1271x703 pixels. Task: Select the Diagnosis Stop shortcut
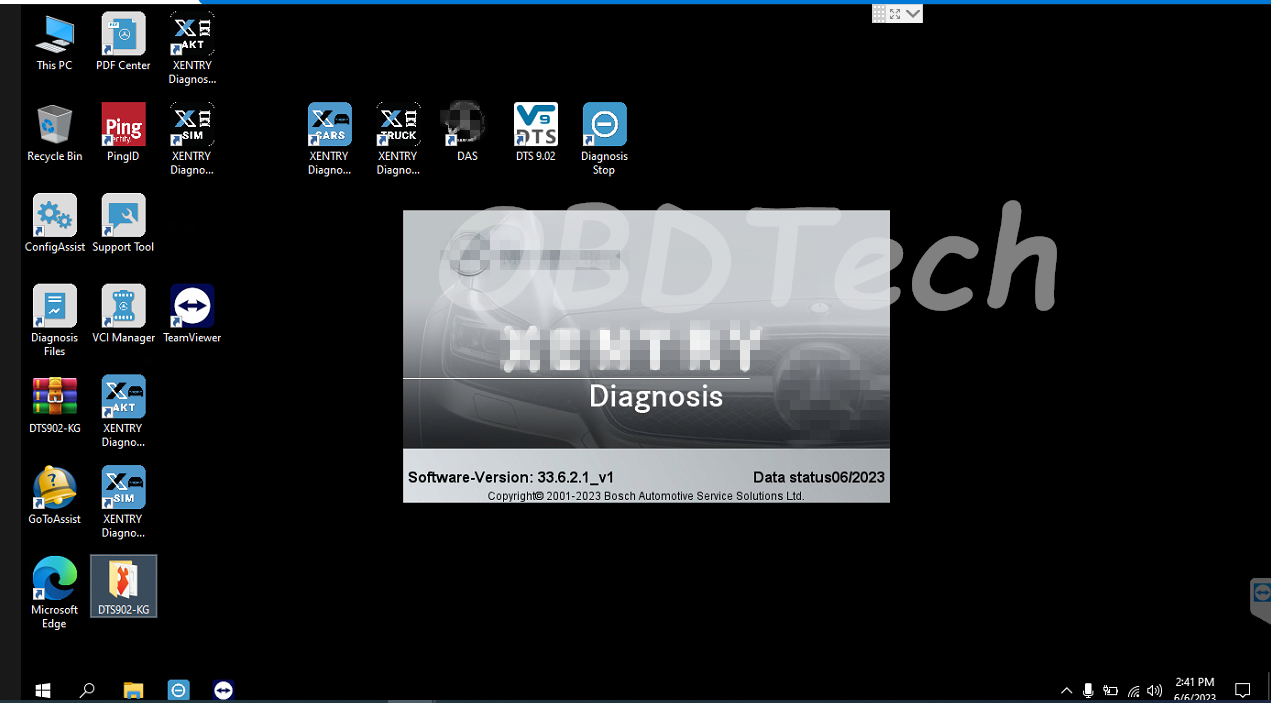tap(604, 140)
